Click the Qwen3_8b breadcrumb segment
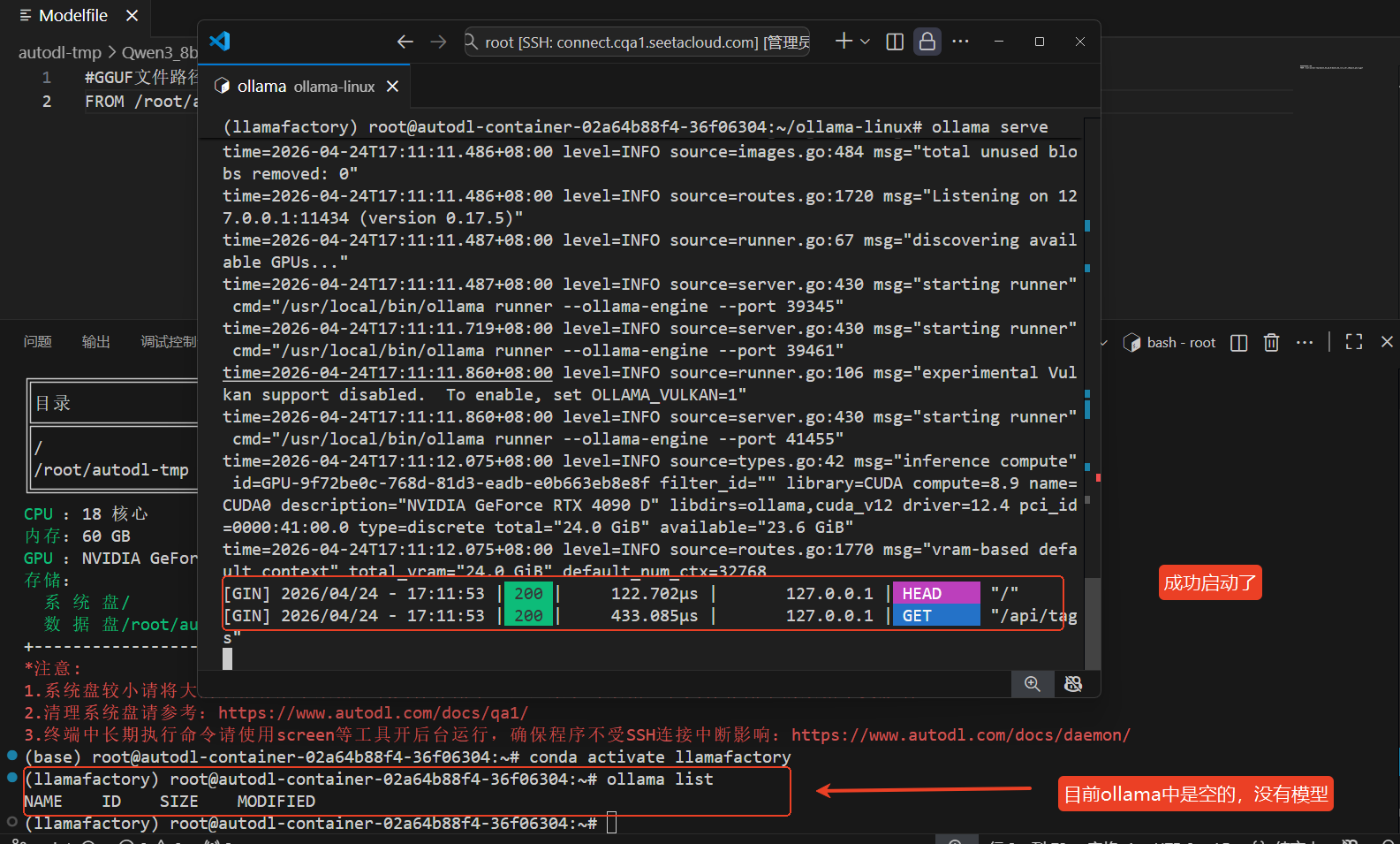The image size is (1400, 844). point(160,53)
